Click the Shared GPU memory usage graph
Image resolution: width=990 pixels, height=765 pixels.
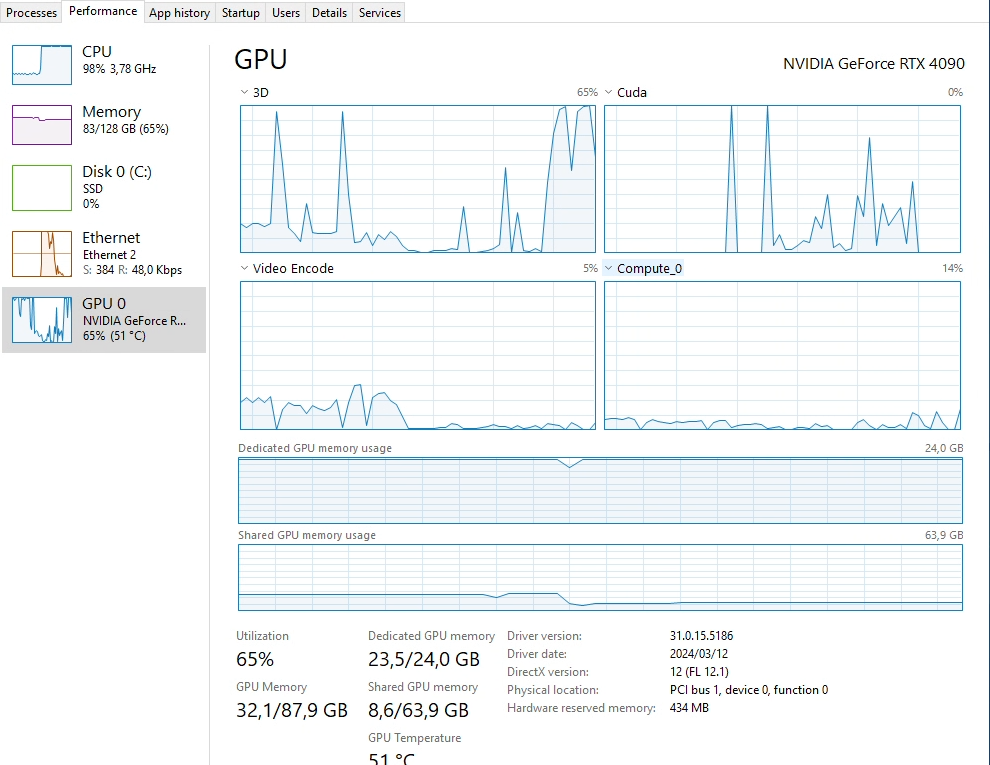600,578
